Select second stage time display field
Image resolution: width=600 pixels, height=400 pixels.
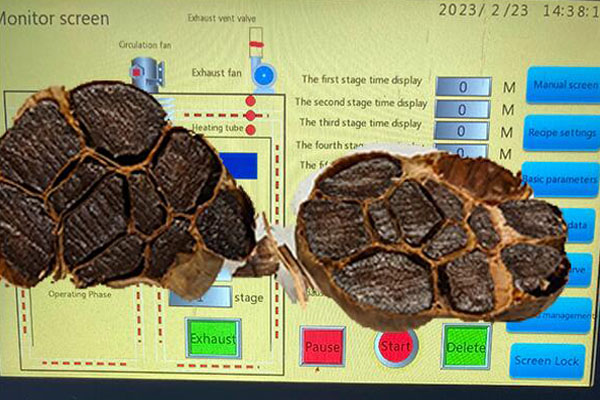click(x=462, y=110)
